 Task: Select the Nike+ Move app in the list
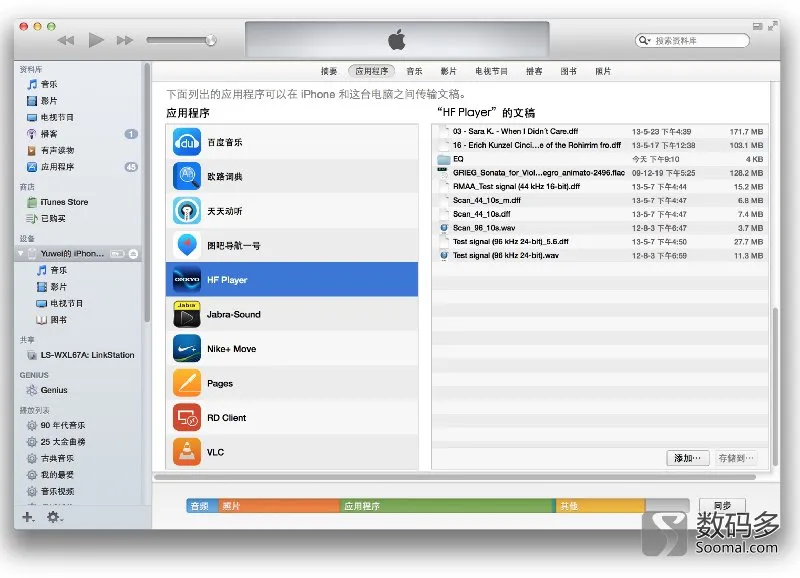(x=292, y=349)
